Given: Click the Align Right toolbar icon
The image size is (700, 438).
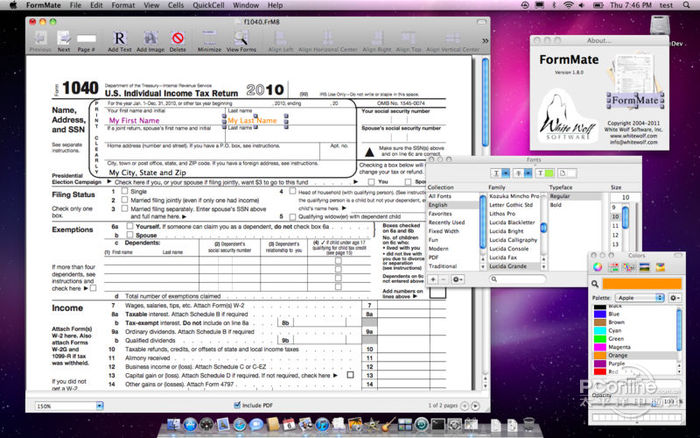Looking at the screenshot, I should tap(379, 38).
